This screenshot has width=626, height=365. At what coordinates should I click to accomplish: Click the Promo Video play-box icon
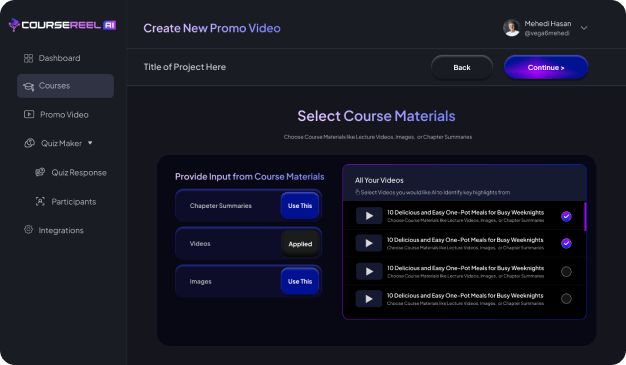[x=29, y=115]
